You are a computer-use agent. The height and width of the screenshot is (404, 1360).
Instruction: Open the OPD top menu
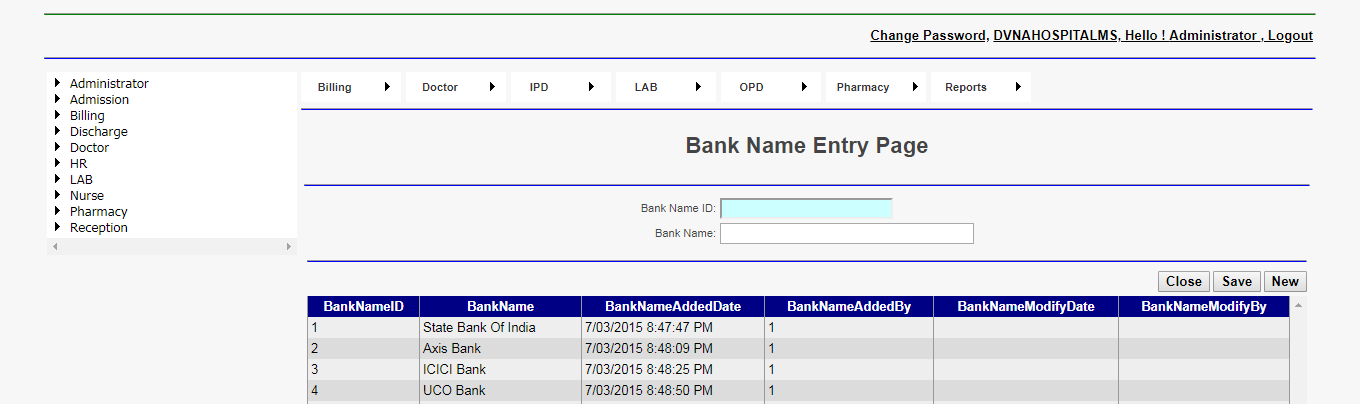[771, 87]
